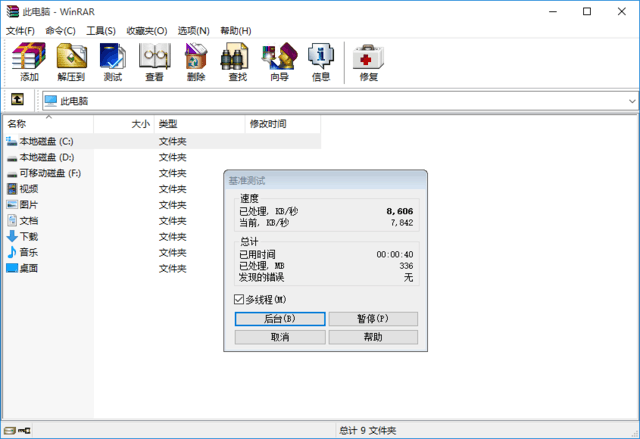Click the computer icon in the address bar

pos(51,101)
